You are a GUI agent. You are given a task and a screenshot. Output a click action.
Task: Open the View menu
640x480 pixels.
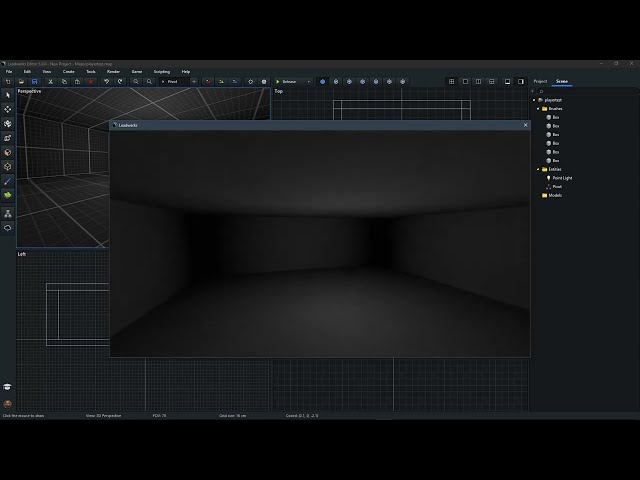[x=47, y=71]
